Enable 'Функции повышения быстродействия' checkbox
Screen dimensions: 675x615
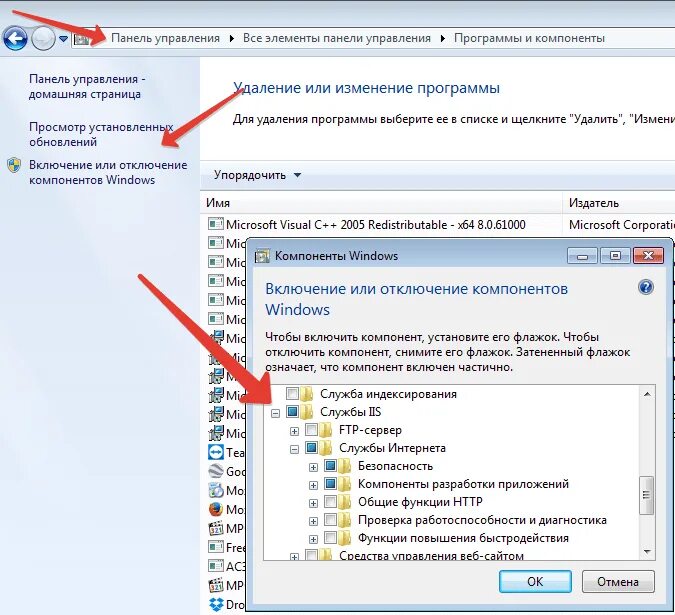coord(330,538)
